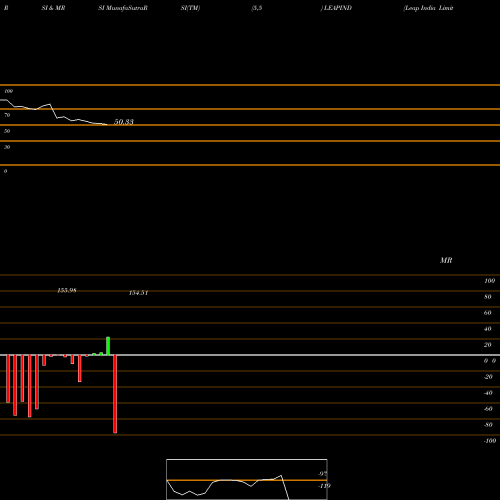
Task: Click the SI MunafaSutraR header text
Action: [123, 8]
